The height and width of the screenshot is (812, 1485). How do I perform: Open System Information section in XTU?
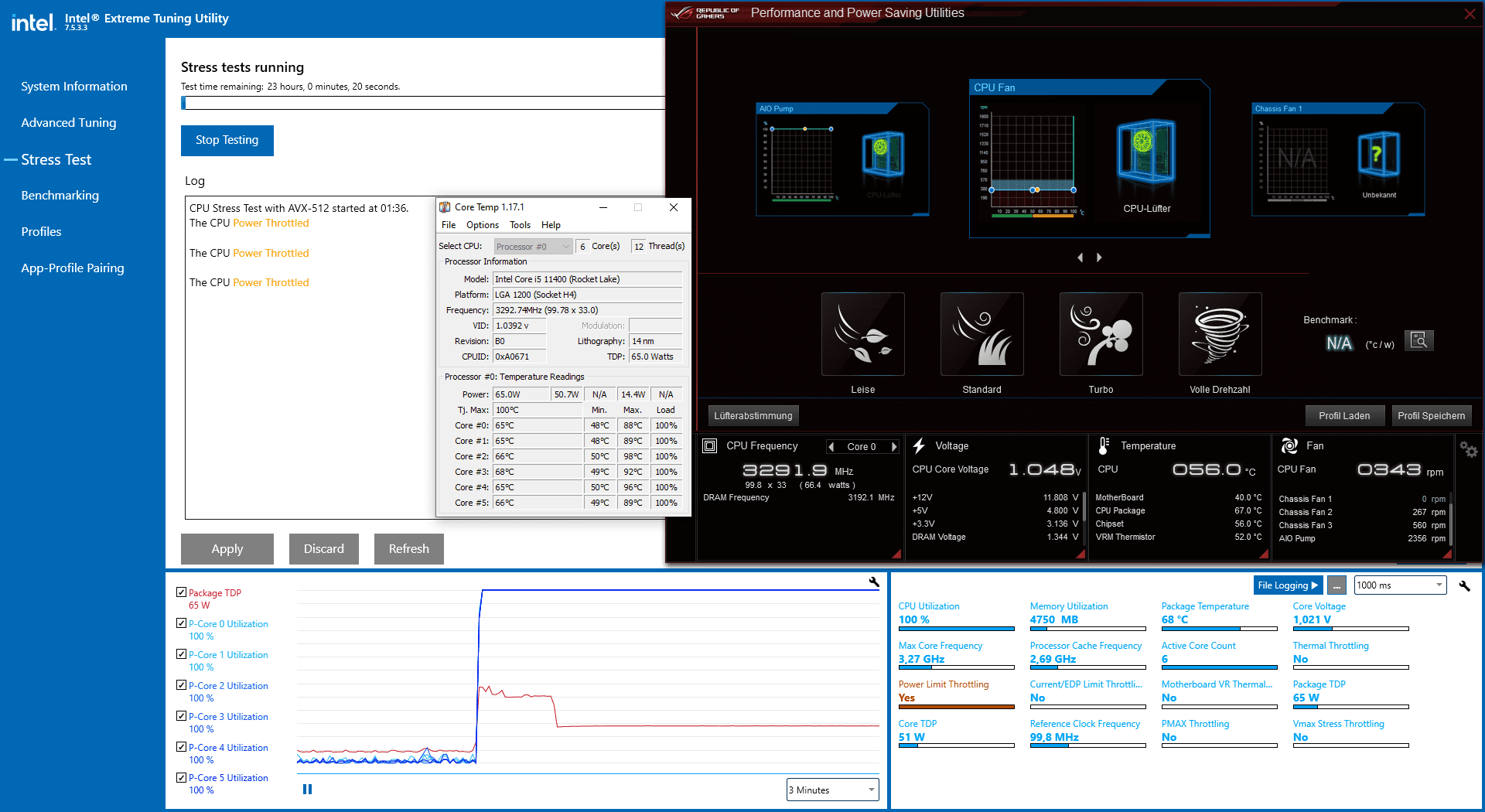(x=74, y=87)
